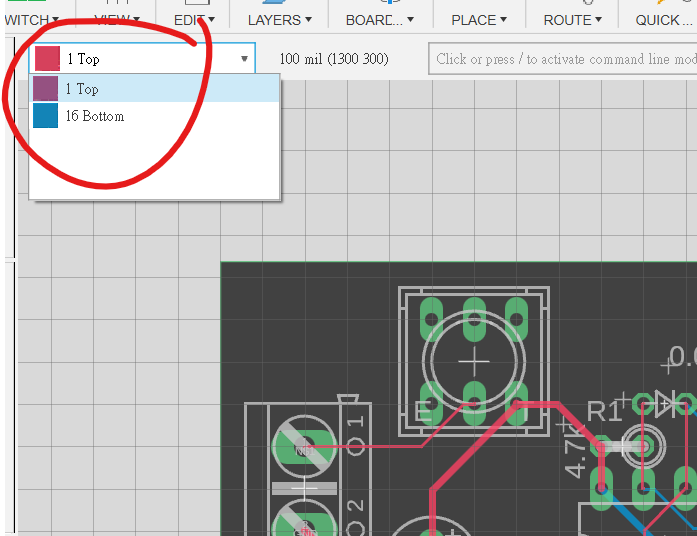Screen dimensions: 697x536
Task: Open the ROUTE tools menu
Action: [x=572, y=20]
